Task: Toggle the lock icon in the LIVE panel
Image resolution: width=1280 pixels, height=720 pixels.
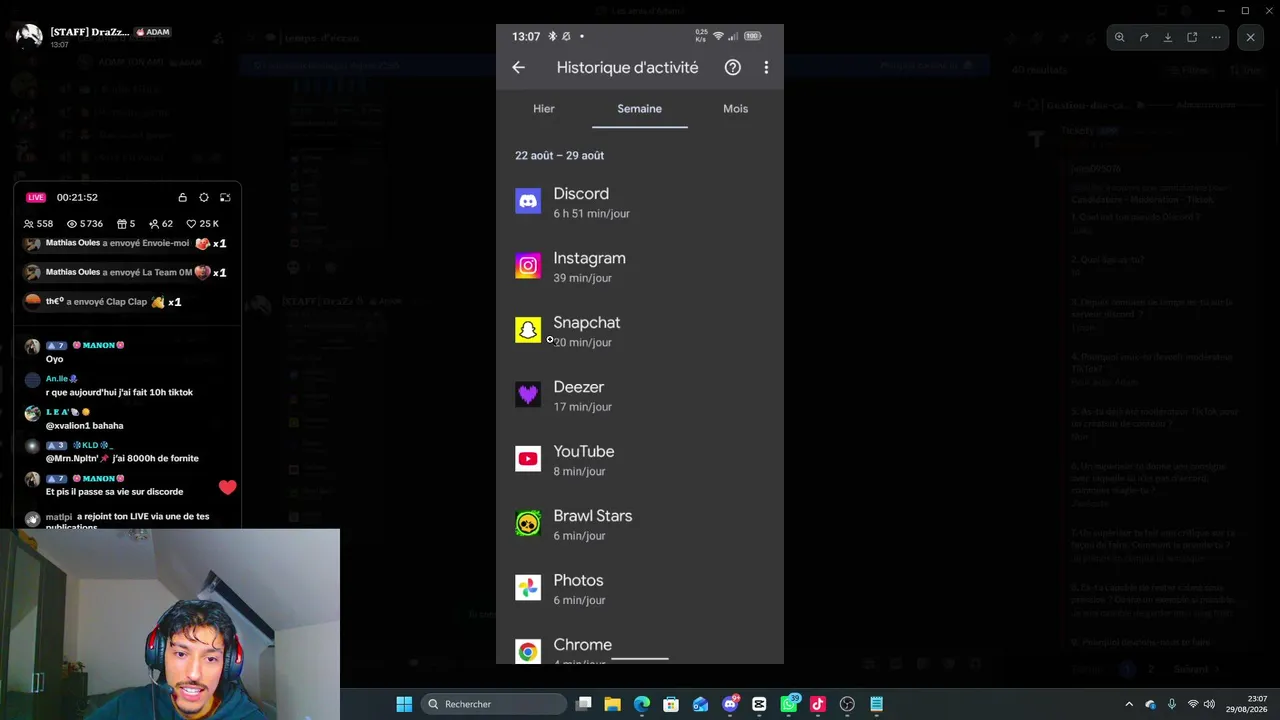Action: click(x=182, y=197)
